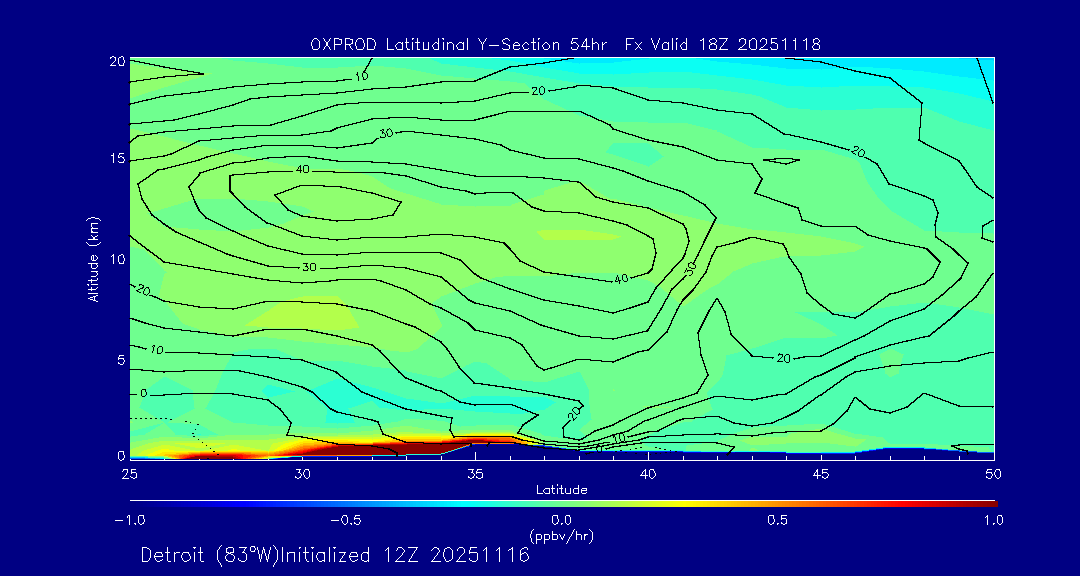Image resolution: width=1080 pixels, height=576 pixels.
Task: Click the latitude axis tick '45'
Action: point(820,475)
